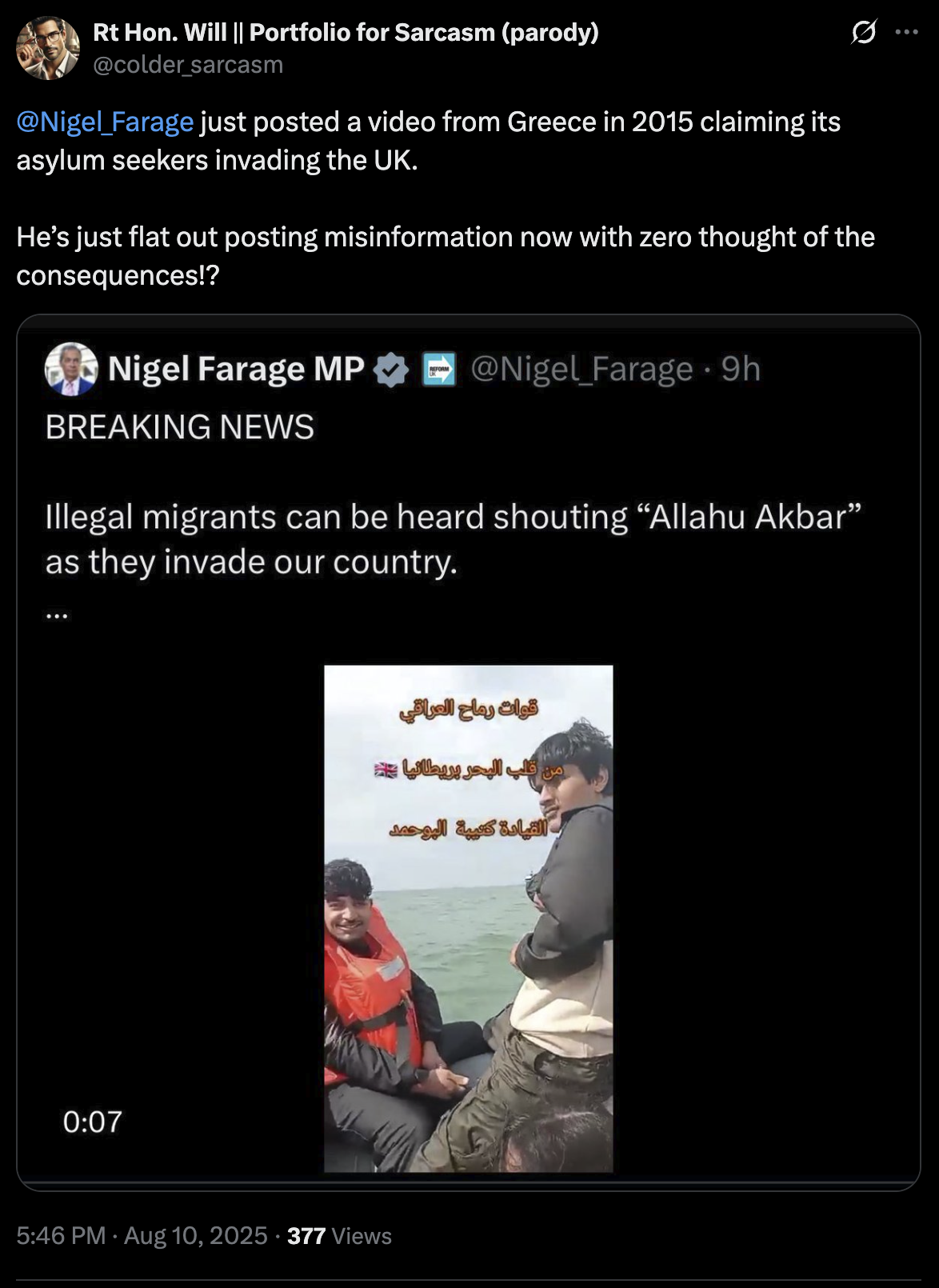Click the 0:07 video duration label
Screen dimensions: 939x1288
(93, 1122)
